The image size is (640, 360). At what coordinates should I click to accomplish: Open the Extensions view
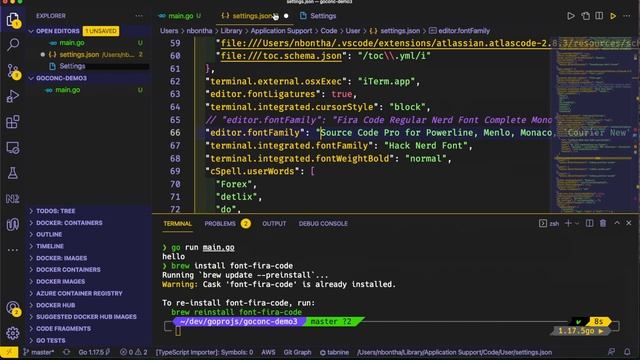pos(13,122)
